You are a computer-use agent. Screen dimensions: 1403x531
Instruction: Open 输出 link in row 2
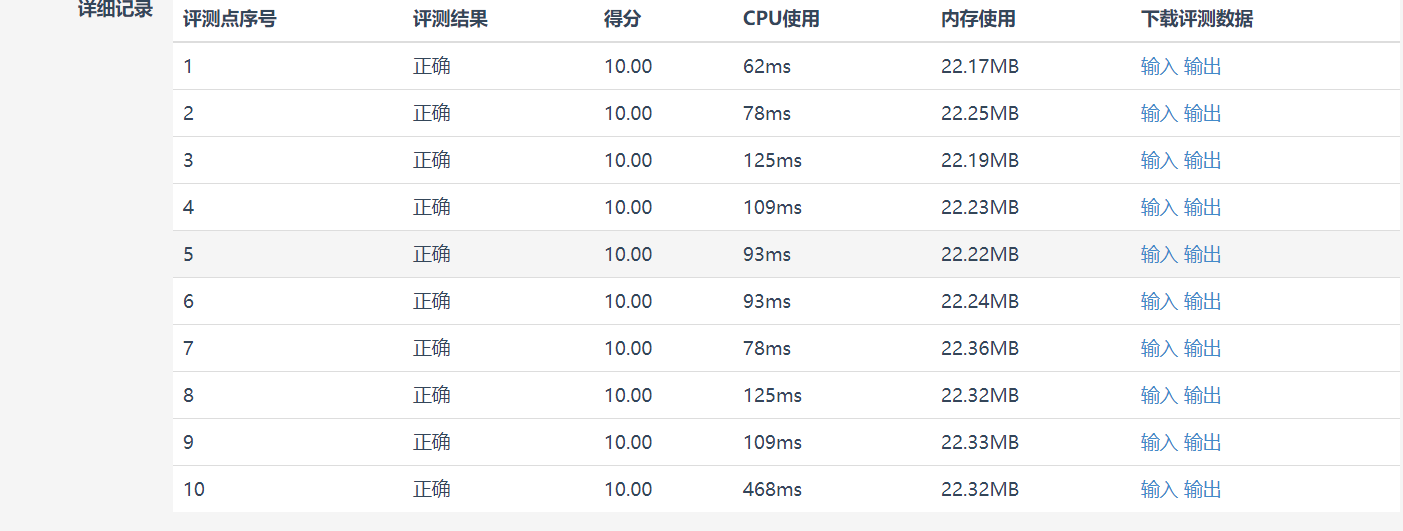pos(1202,114)
